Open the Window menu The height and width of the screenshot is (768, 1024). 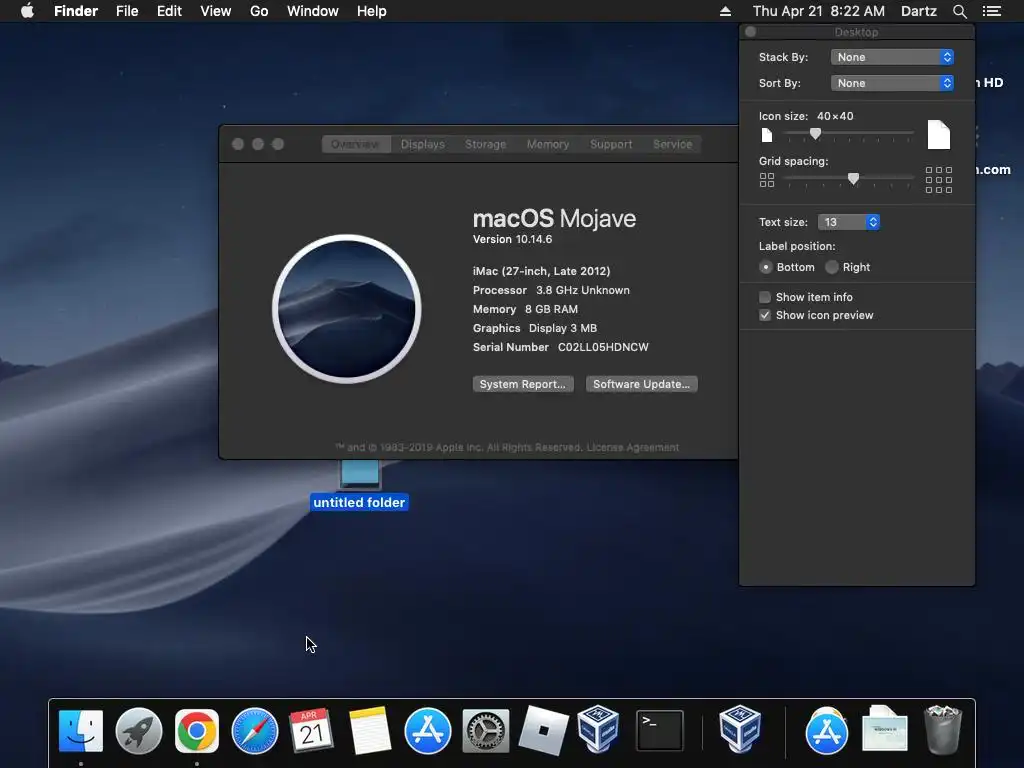coord(313,11)
